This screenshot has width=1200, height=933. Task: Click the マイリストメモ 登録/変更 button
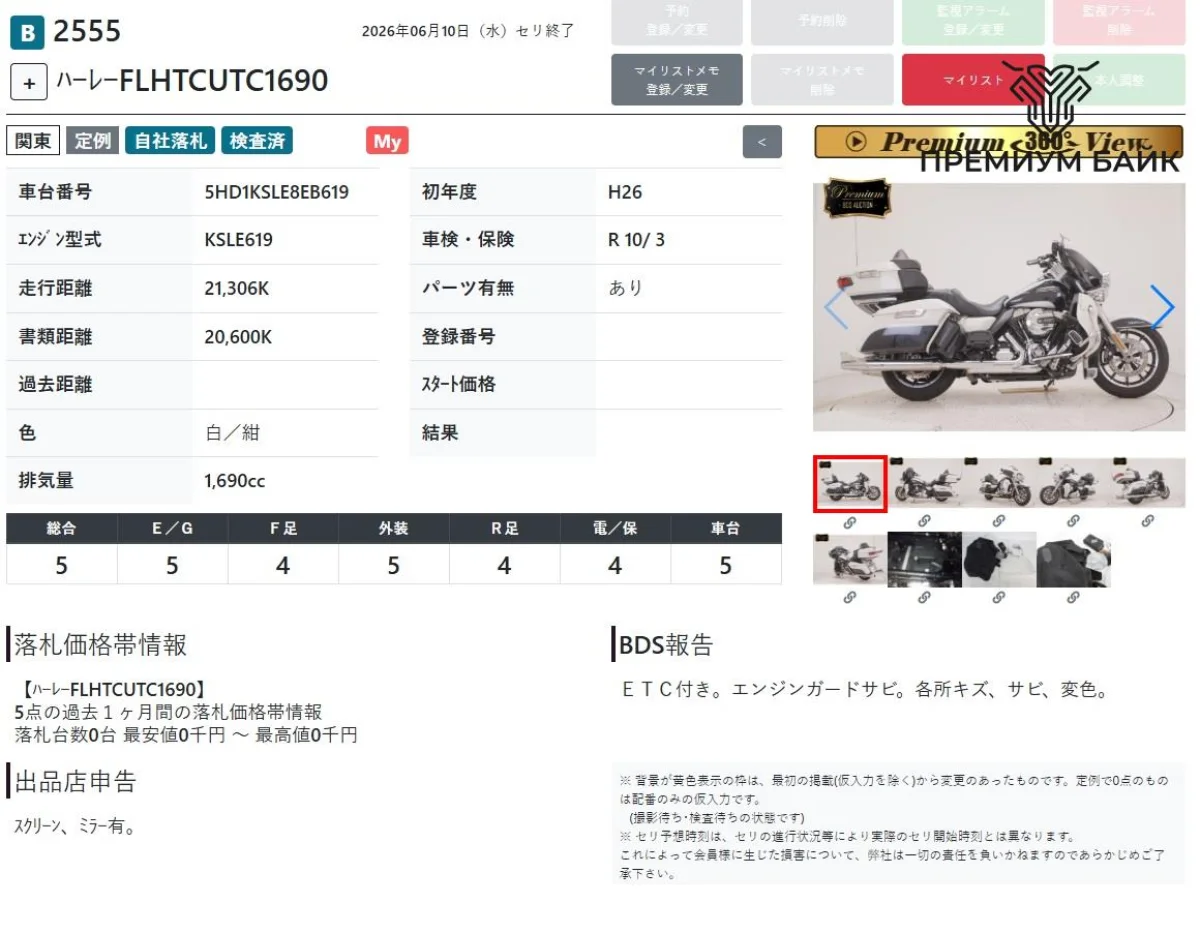(x=677, y=80)
